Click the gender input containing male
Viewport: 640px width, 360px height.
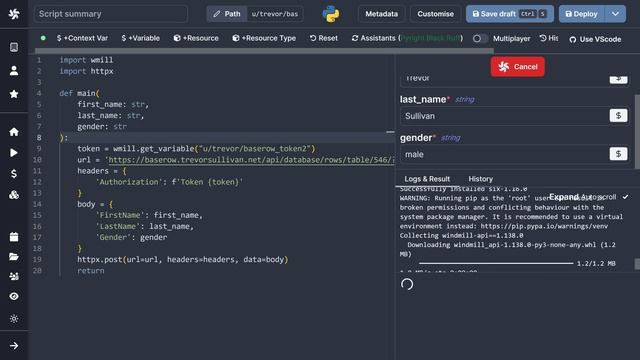[504, 154]
